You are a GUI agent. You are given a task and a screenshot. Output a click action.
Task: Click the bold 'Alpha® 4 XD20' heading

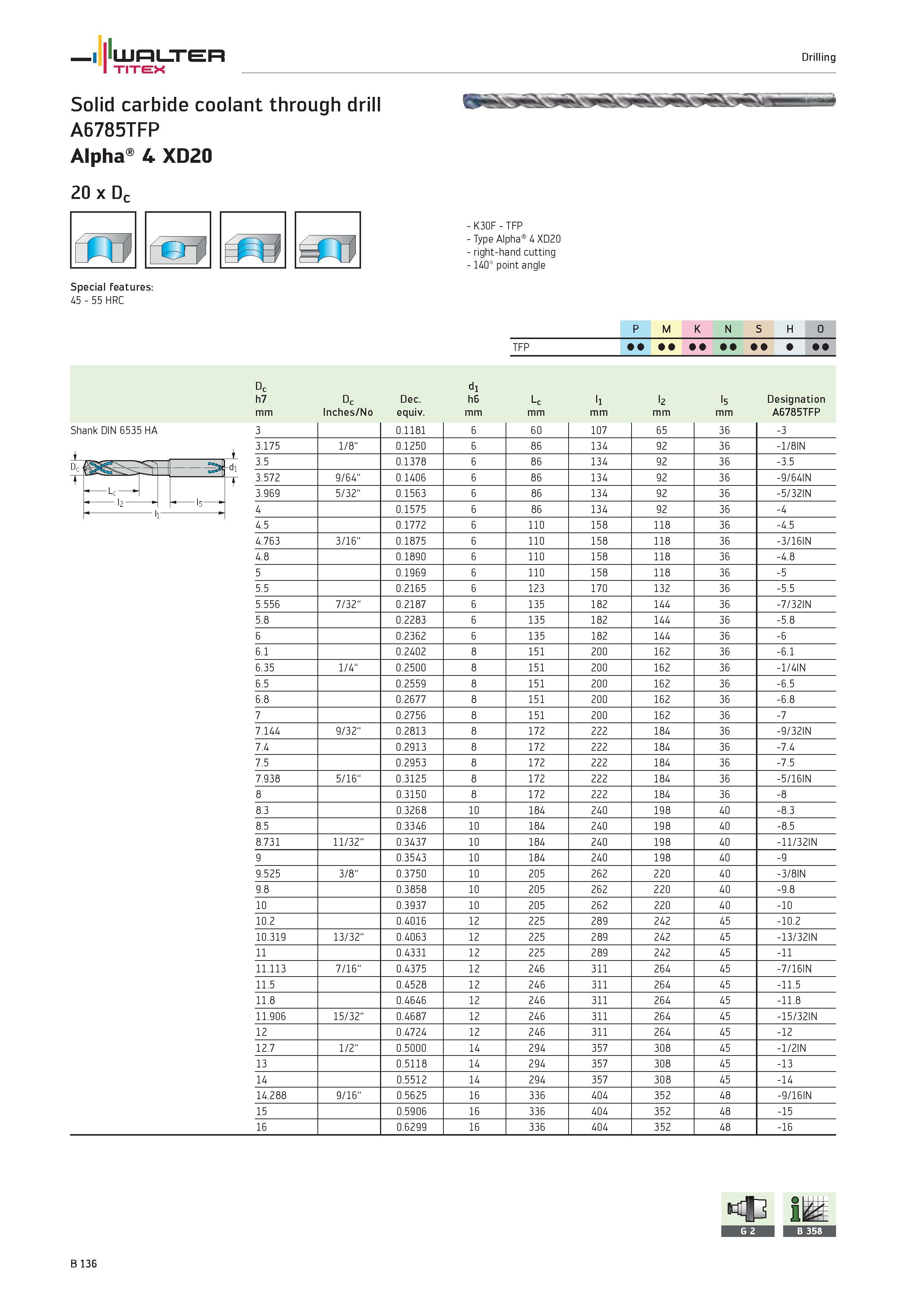[x=141, y=156]
